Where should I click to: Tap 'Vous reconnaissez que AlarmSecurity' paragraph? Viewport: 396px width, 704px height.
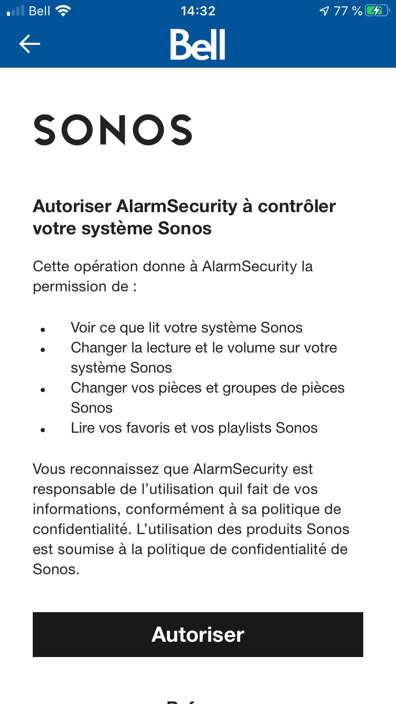[191, 519]
